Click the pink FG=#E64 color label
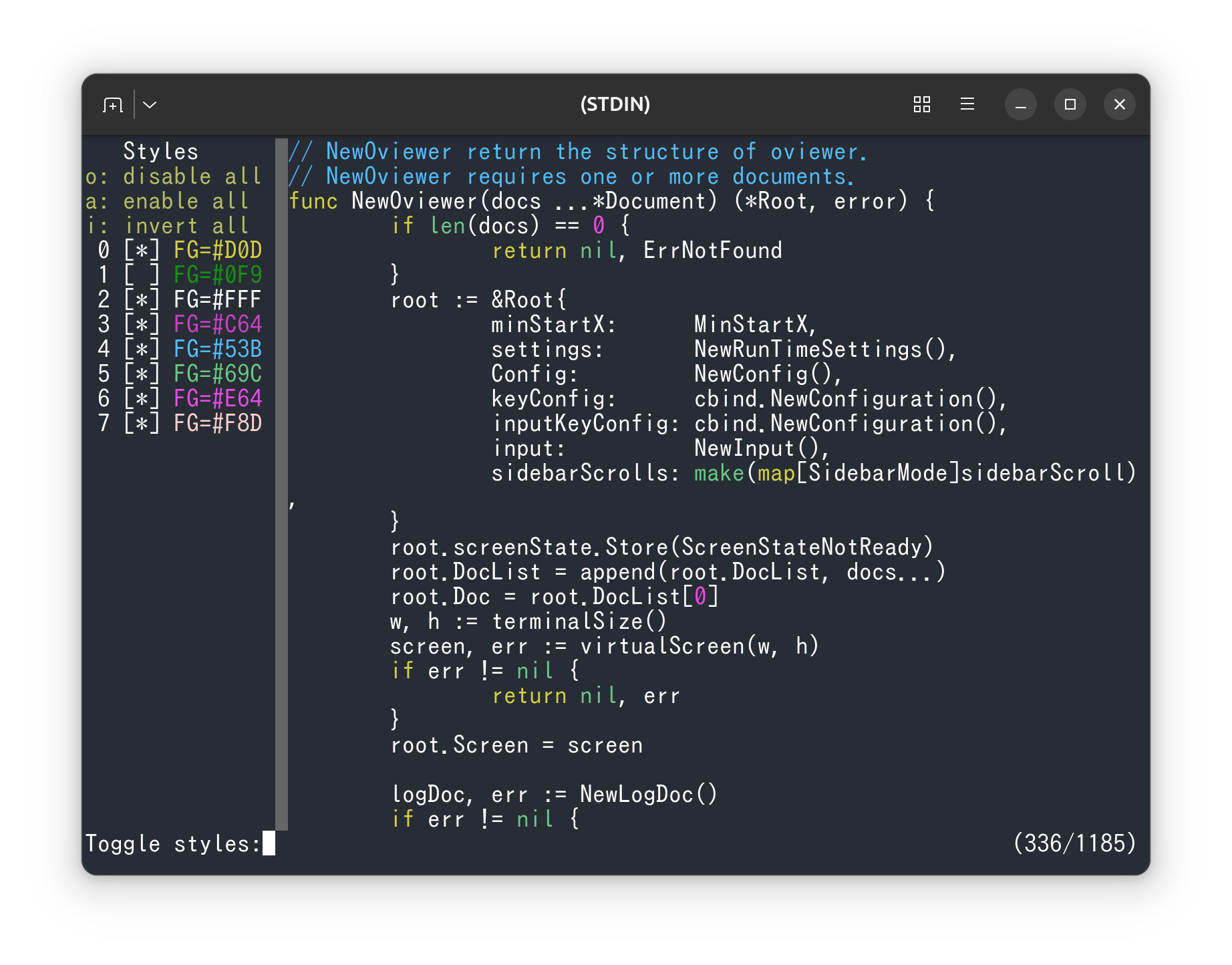This screenshot has width=1232, height=965. point(218,399)
